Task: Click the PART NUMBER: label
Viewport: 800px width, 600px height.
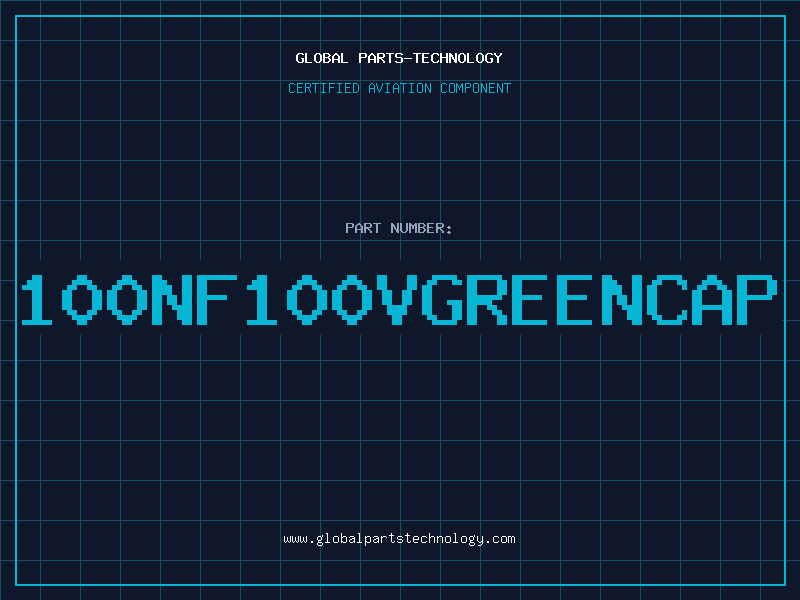Action: coord(399,228)
